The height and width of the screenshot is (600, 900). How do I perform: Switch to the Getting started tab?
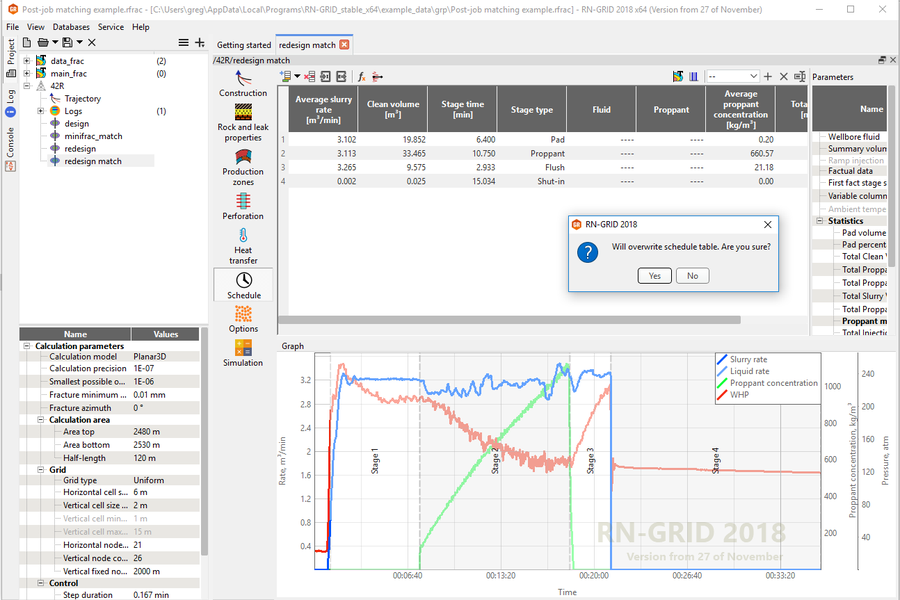[x=244, y=45]
